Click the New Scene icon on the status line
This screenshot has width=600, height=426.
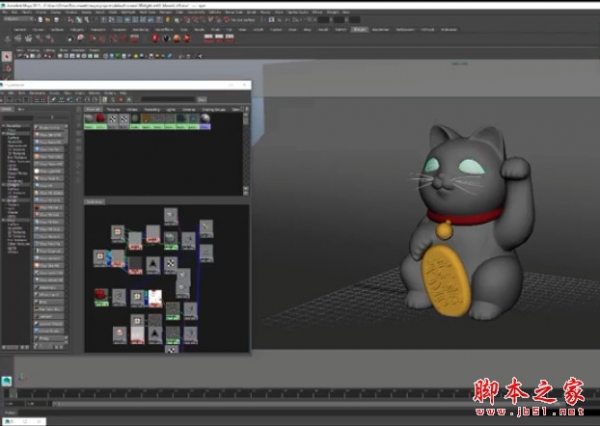(x=40, y=20)
